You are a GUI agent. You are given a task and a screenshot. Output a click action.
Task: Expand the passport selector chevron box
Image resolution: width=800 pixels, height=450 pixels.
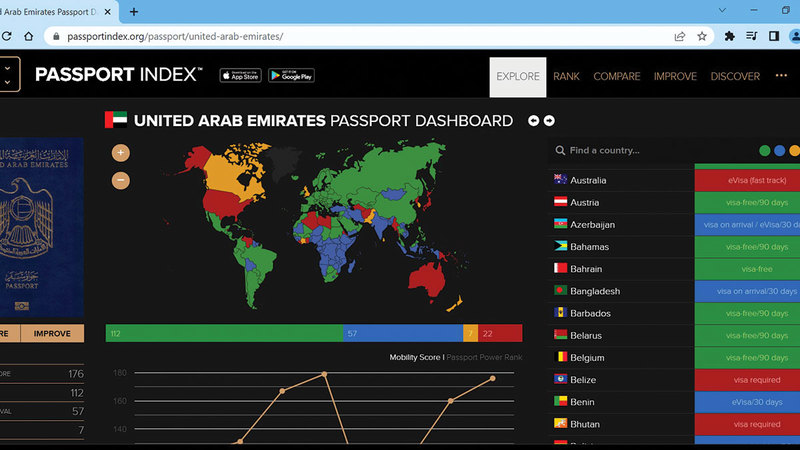pos(8,75)
